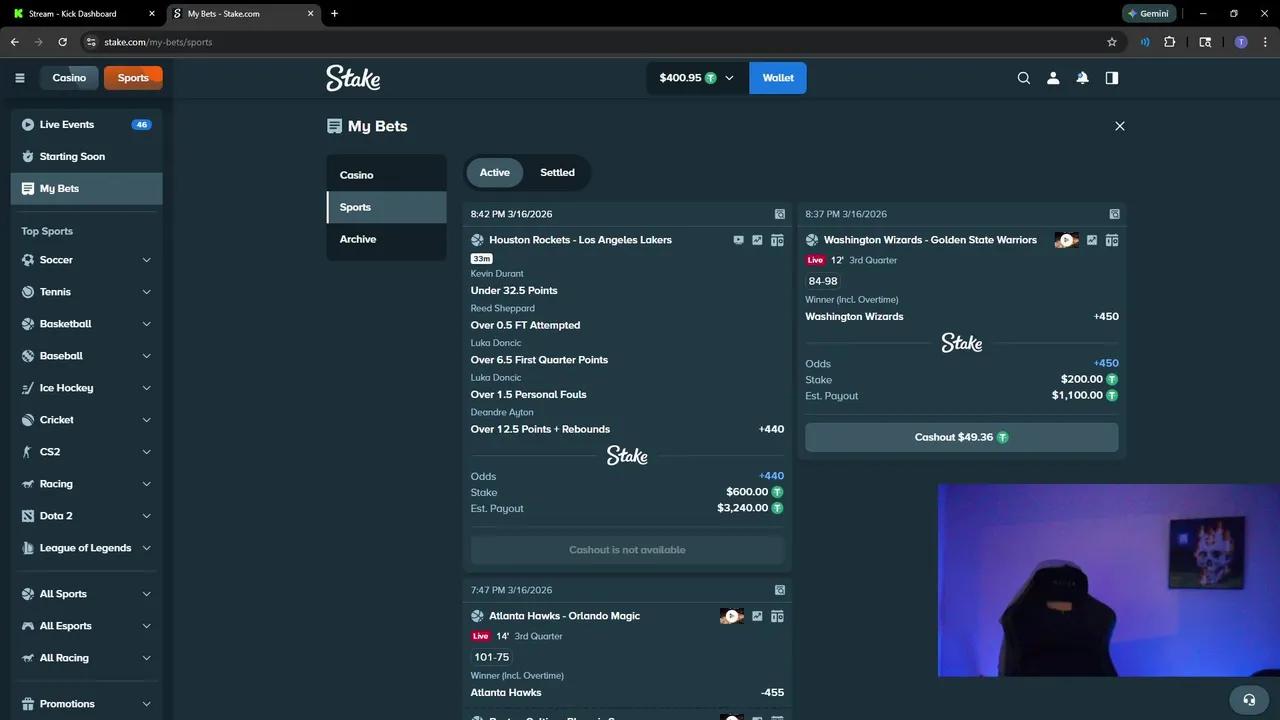Show Settled bets
1280x720 pixels.
click(557, 173)
